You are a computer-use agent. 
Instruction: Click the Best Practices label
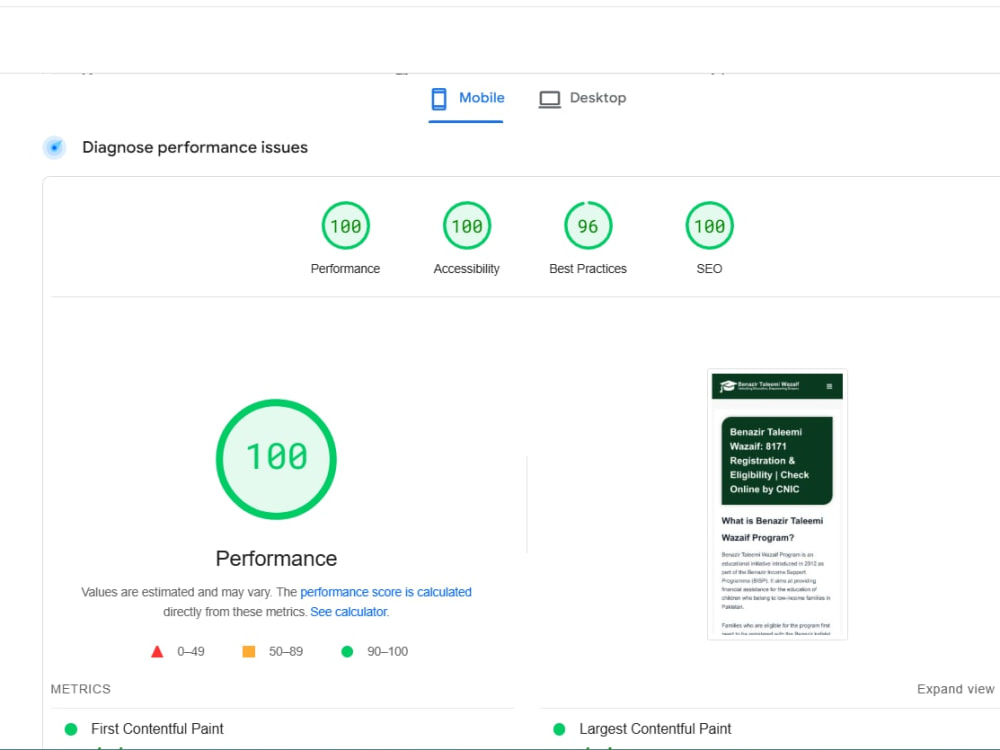pyautogui.click(x=588, y=268)
